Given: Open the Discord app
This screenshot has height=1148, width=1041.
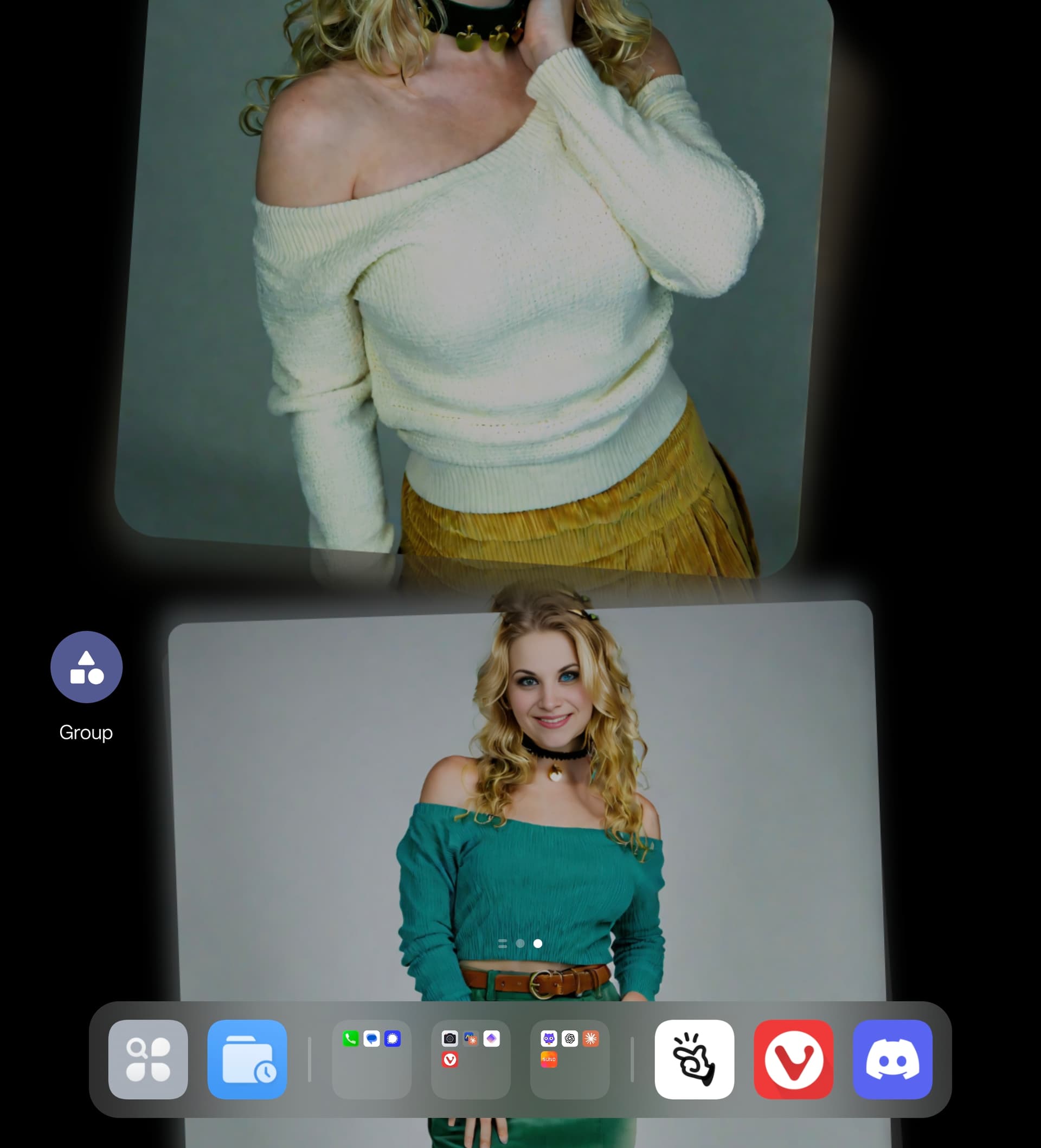Looking at the screenshot, I should pos(892,1059).
